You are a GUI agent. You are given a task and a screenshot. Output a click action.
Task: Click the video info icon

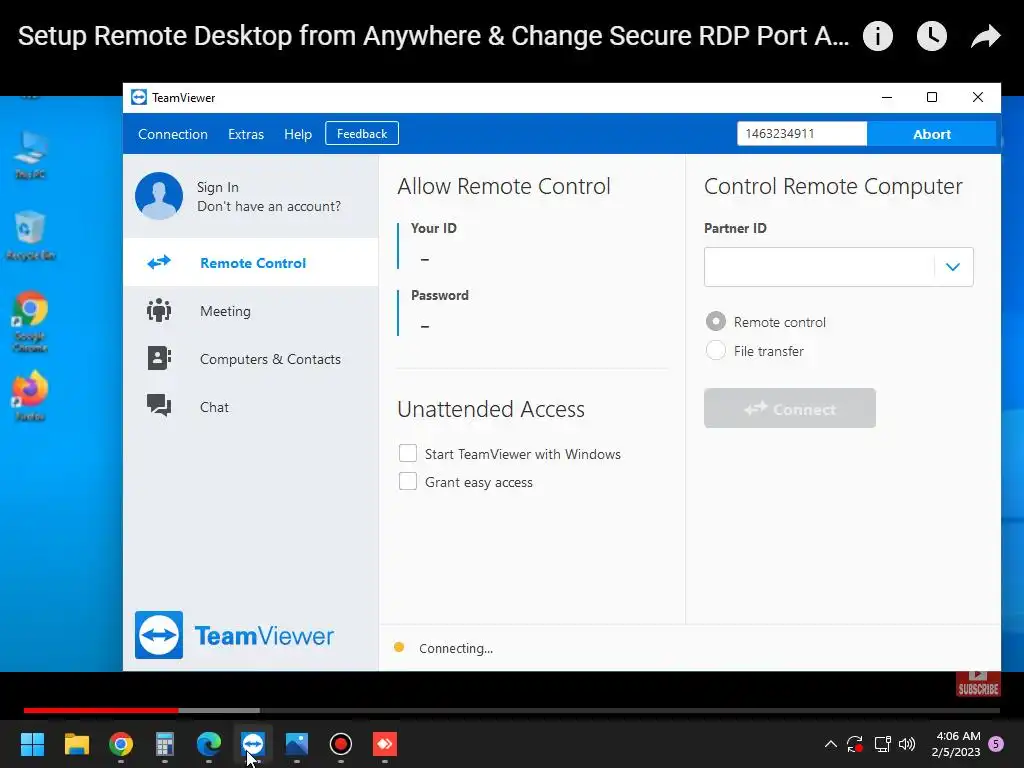878,36
